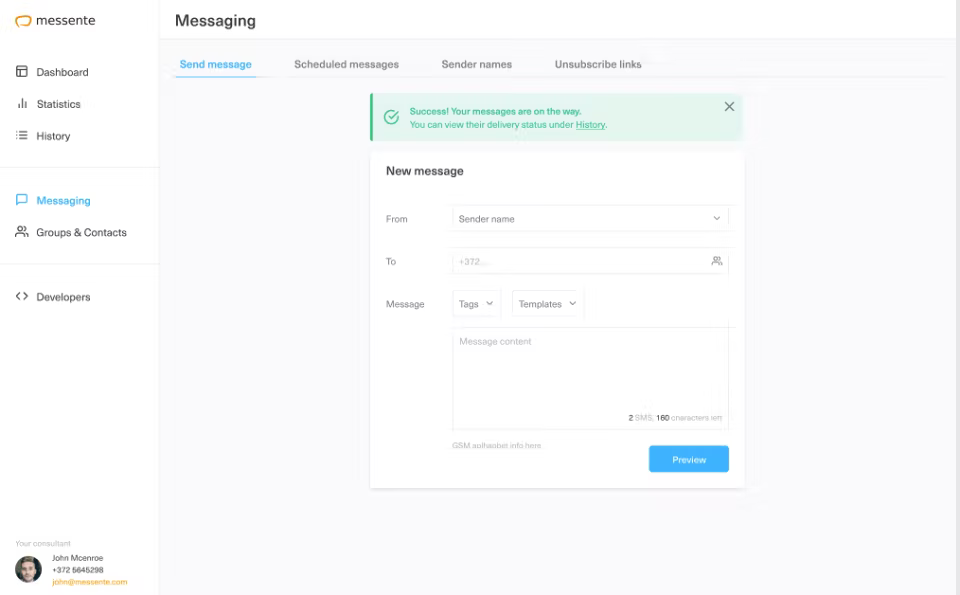Click the Messente logo
The image size is (960, 595).
pyautogui.click(x=55, y=20)
